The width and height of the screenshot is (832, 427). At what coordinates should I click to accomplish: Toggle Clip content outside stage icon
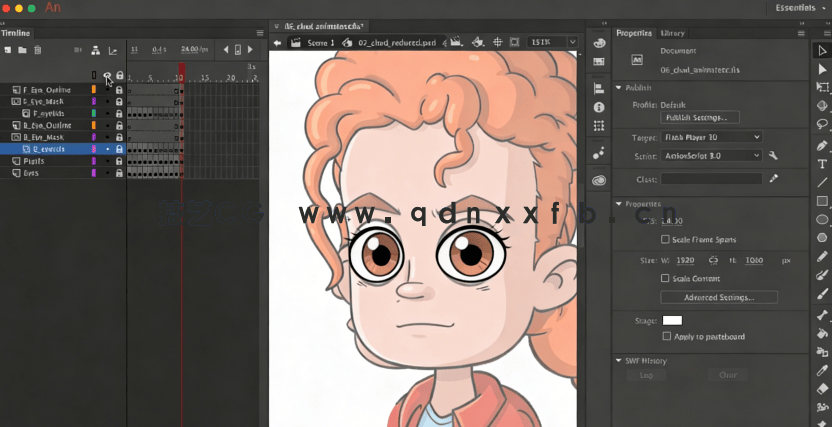pos(514,42)
